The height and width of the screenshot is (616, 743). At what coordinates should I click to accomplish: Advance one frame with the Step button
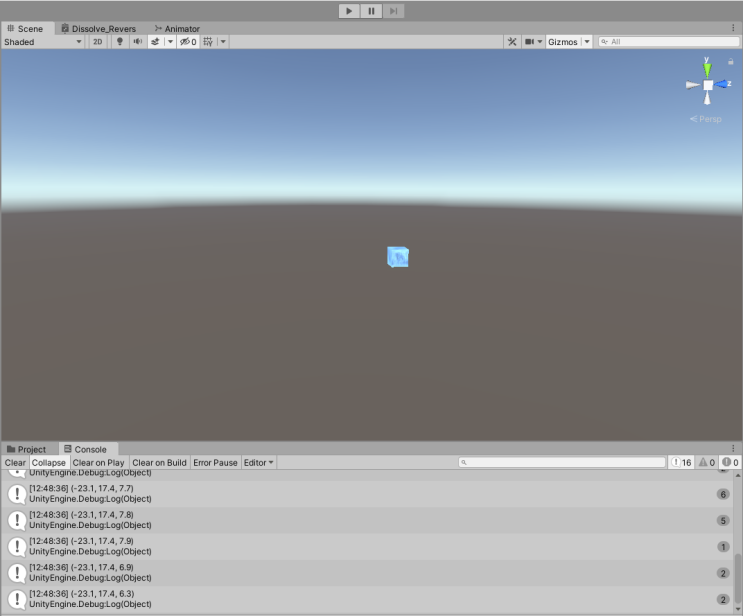(x=393, y=11)
